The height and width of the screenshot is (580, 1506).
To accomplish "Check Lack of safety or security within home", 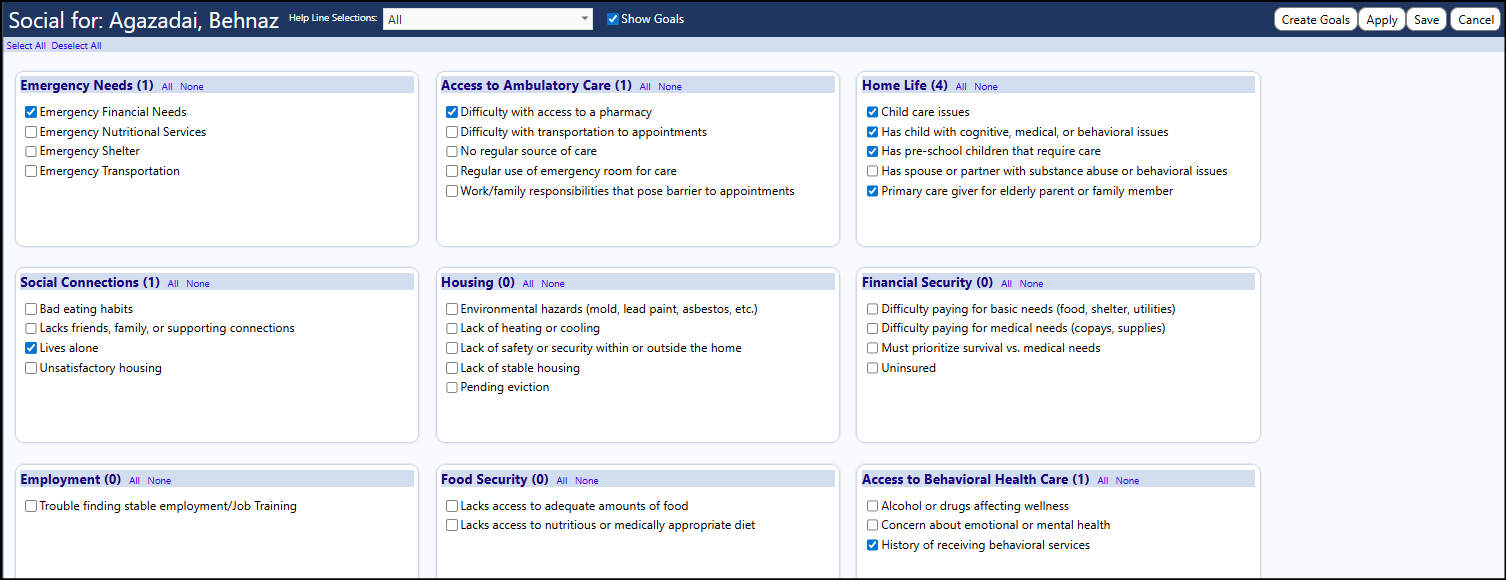I will pos(452,348).
